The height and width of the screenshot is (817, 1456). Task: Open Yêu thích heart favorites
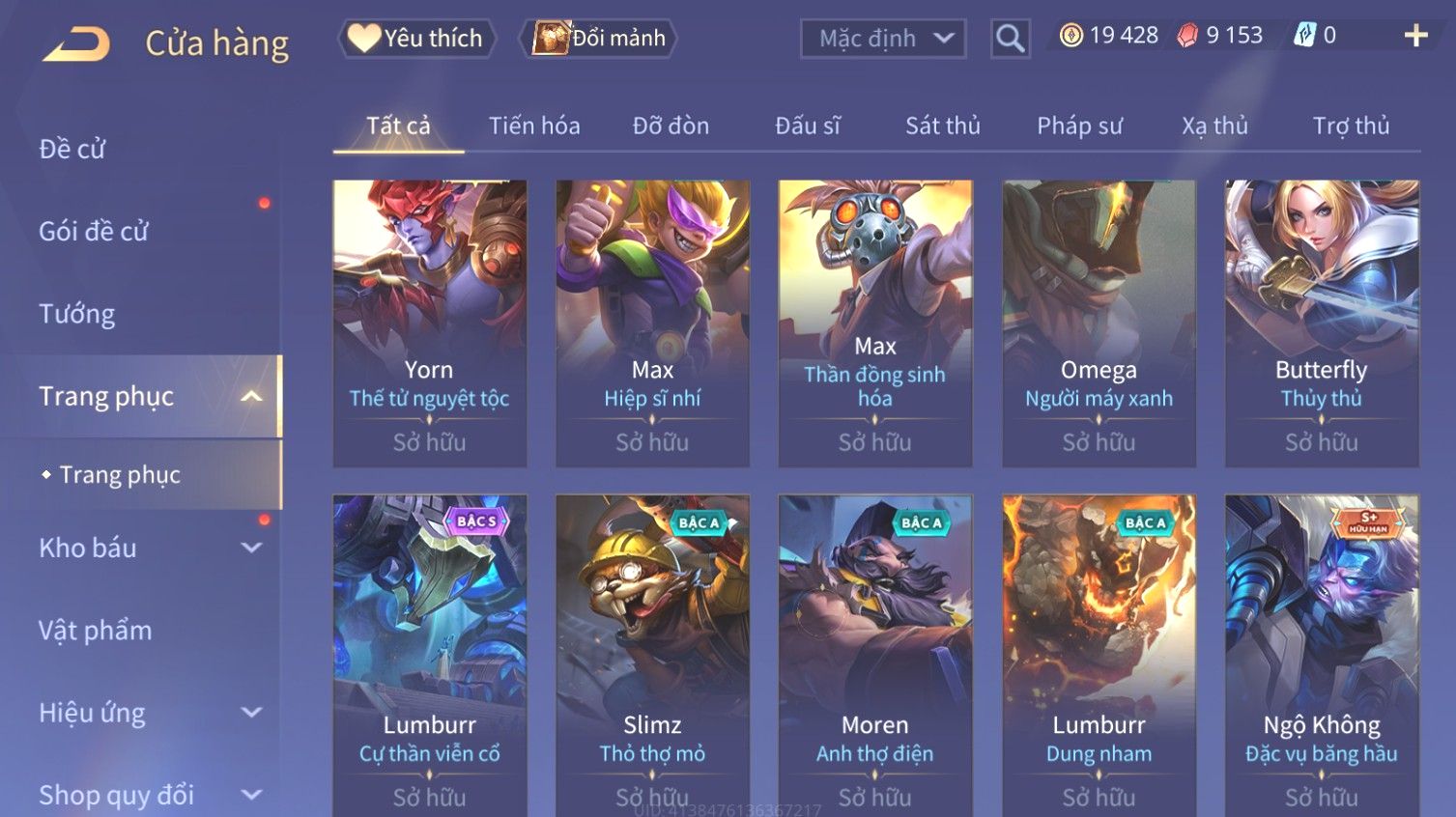click(415, 39)
